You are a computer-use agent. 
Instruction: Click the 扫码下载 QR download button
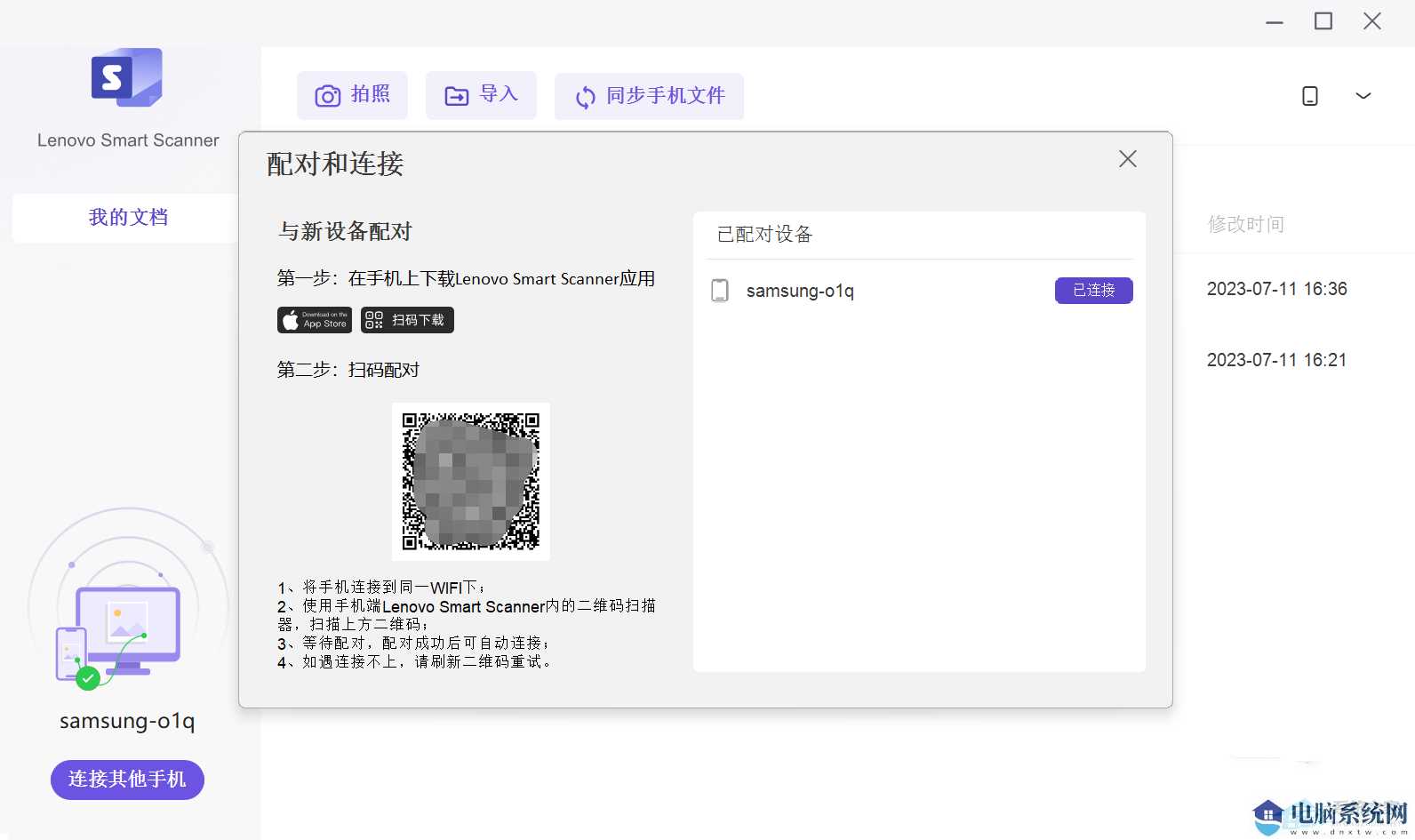[407, 320]
